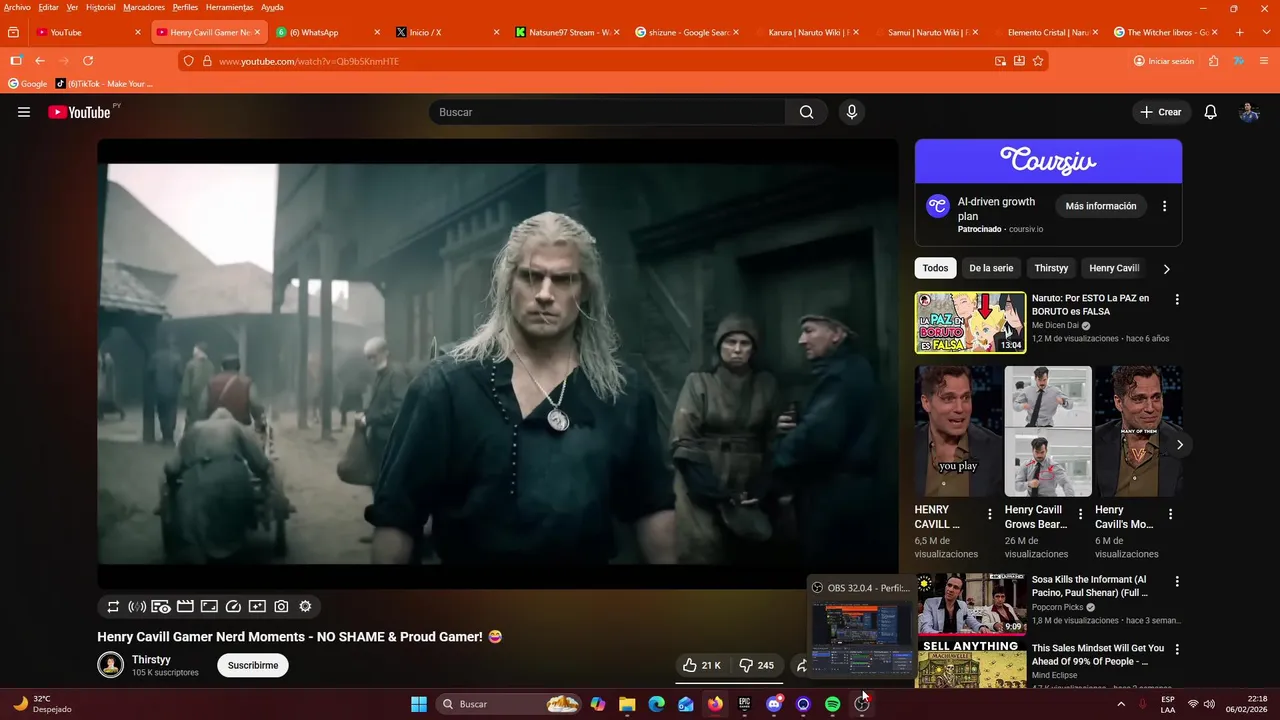Click the search magnifier button on YouTube
Viewport: 1280px width, 720px height.
(806, 112)
